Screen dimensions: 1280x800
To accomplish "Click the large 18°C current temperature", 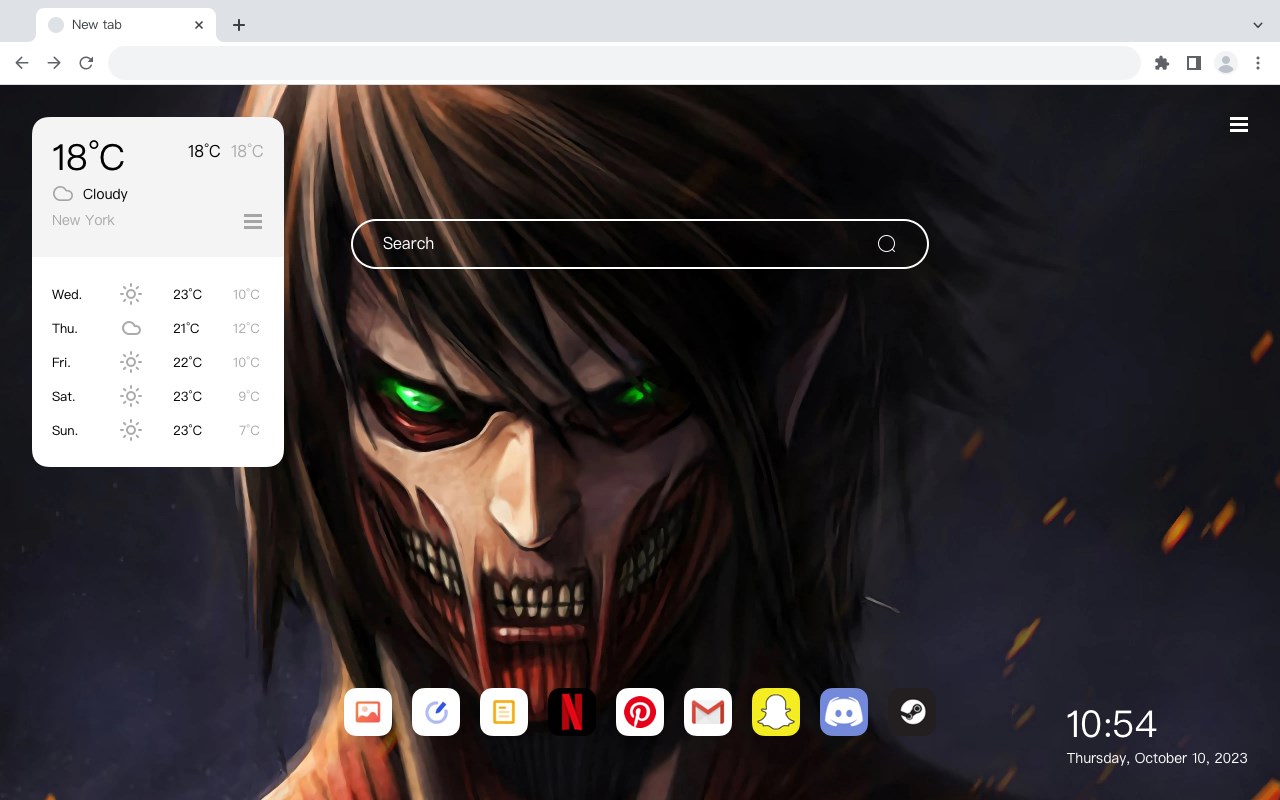I will 88,157.
